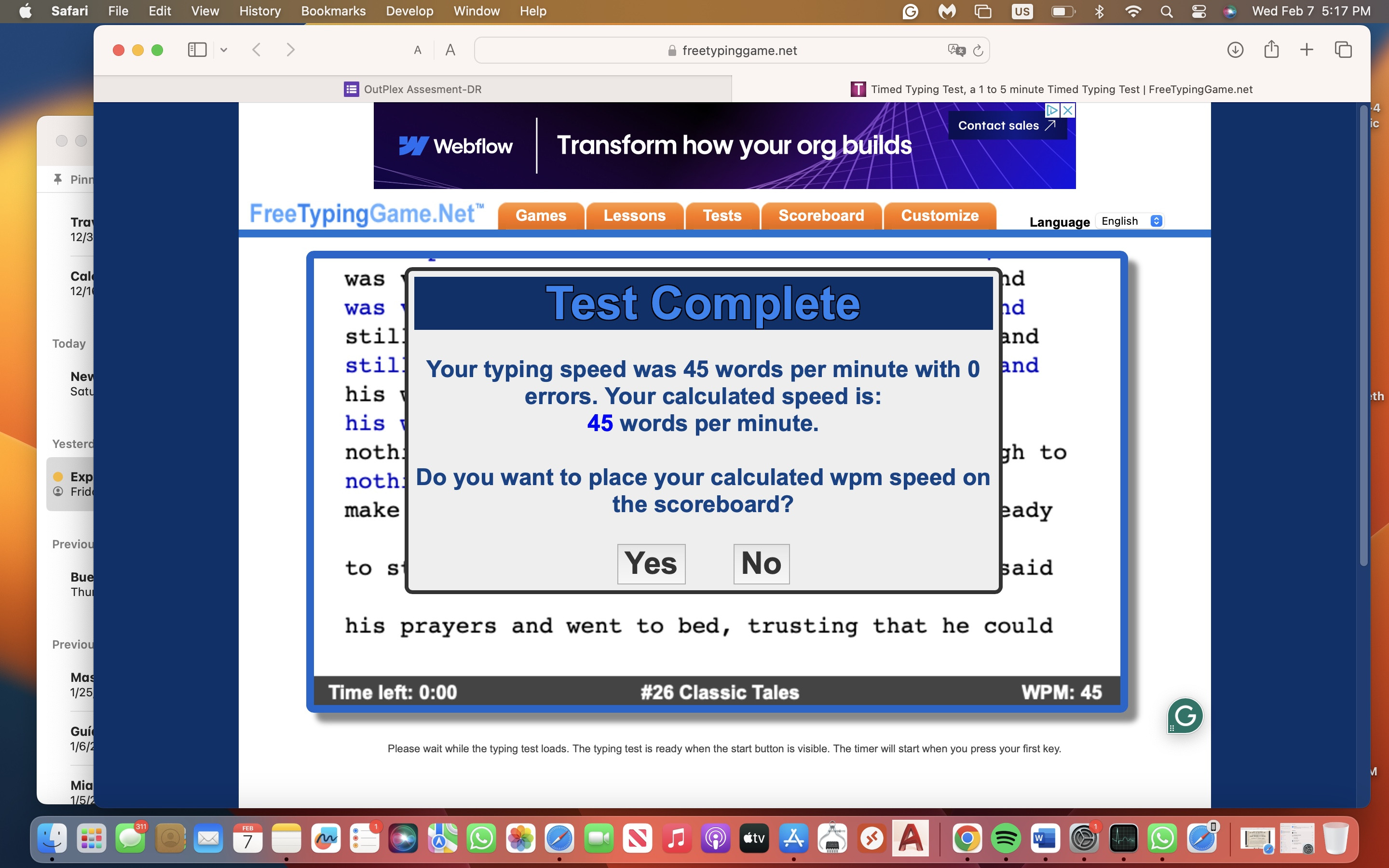
Task: Open the Customize tab
Action: pyautogui.click(x=940, y=216)
